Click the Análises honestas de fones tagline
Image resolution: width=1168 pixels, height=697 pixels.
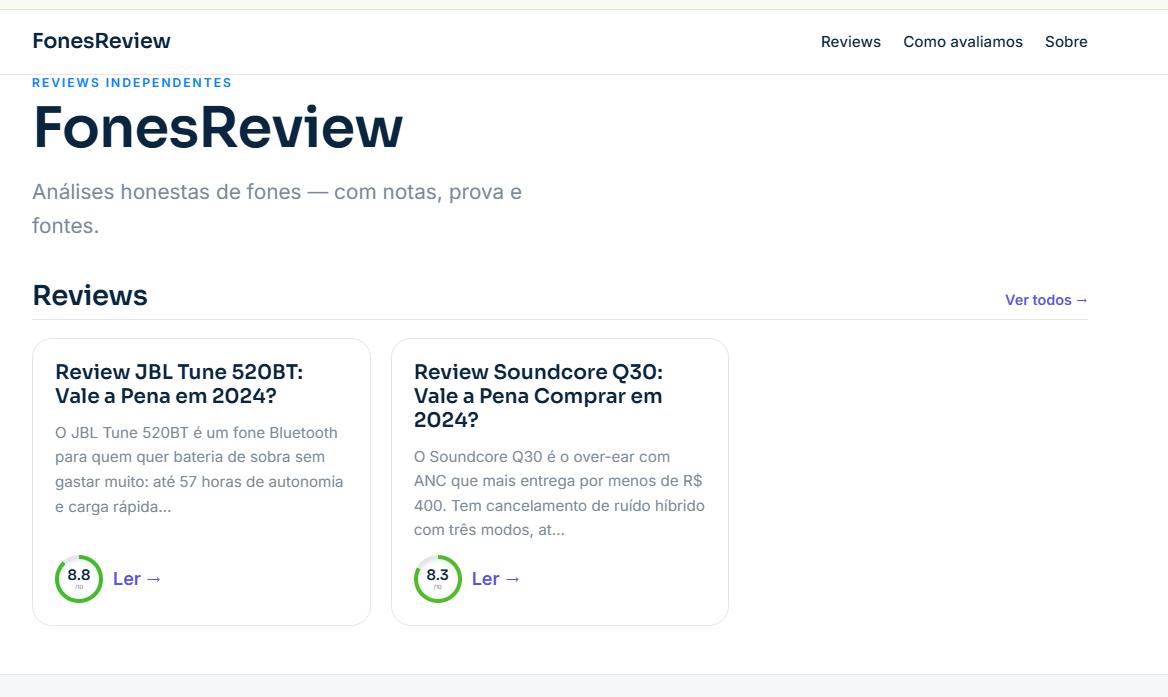pyautogui.click(x=277, y=209)
